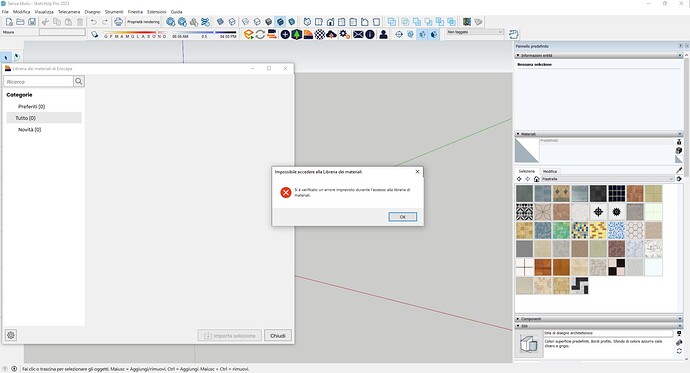Open the Non taggato tag dropdown
The height and width of the screenshot is (373, 690).
point(474,32)
